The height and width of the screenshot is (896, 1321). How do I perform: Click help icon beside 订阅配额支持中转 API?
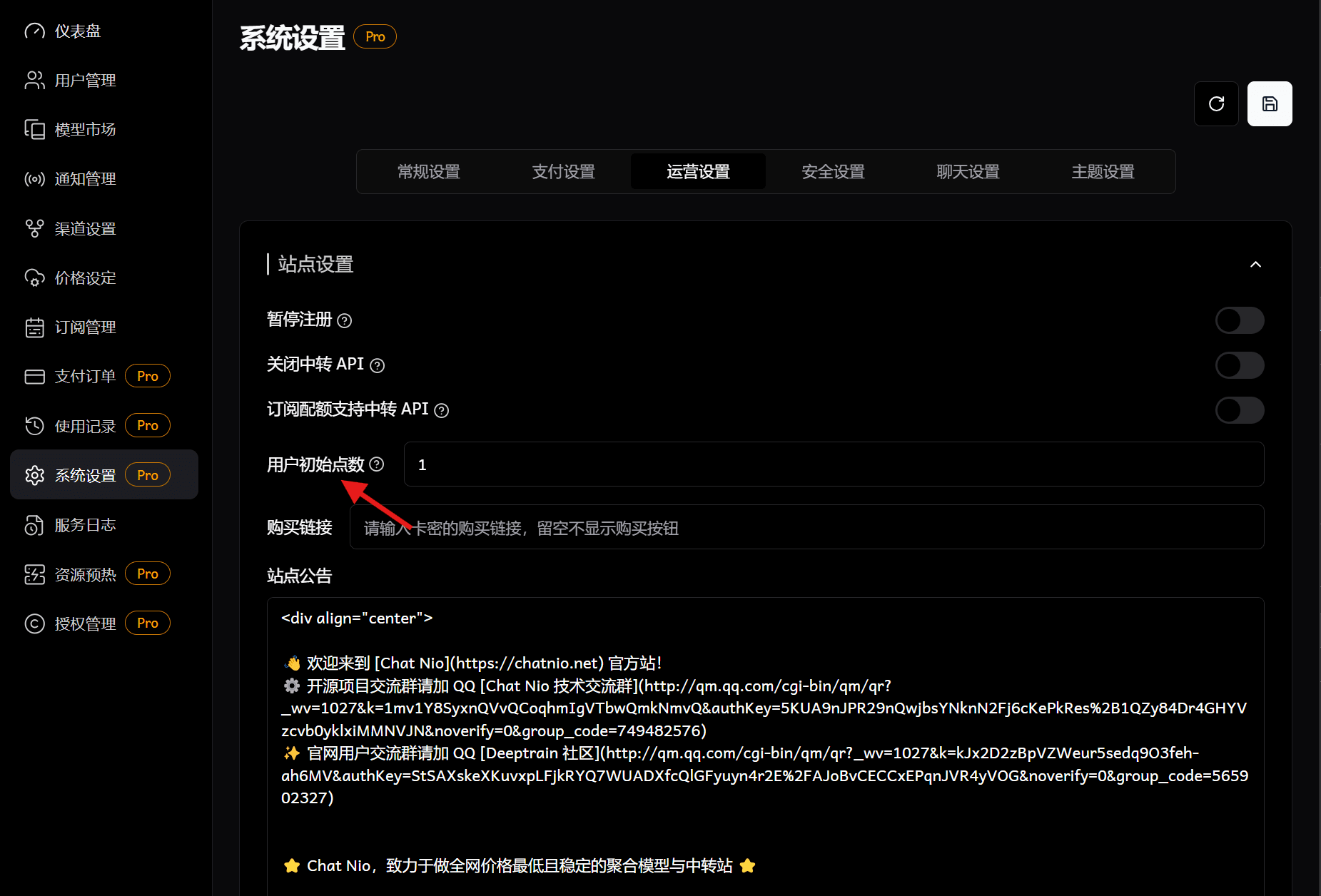[442, 410]
